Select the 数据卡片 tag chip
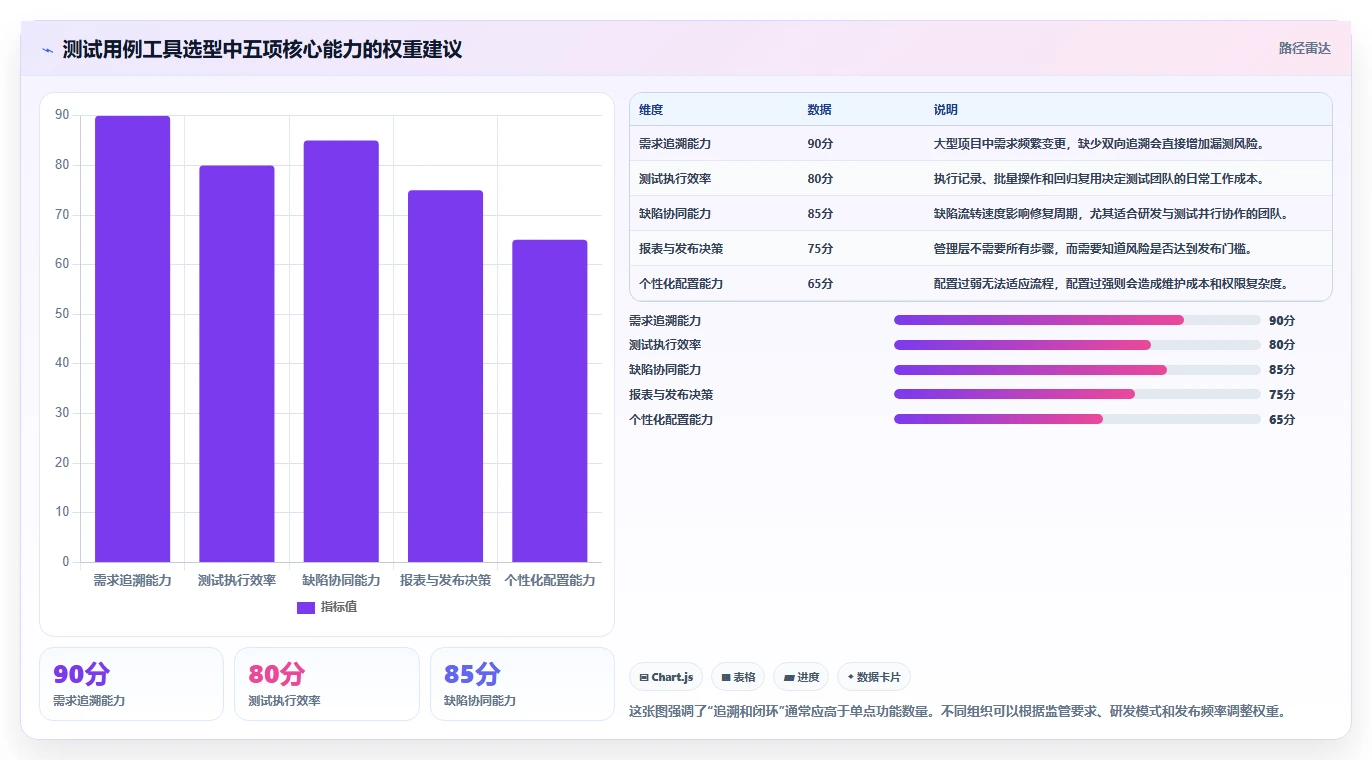Image resolution: width=1372 pixels, height=760 pixels. [874, 677]
